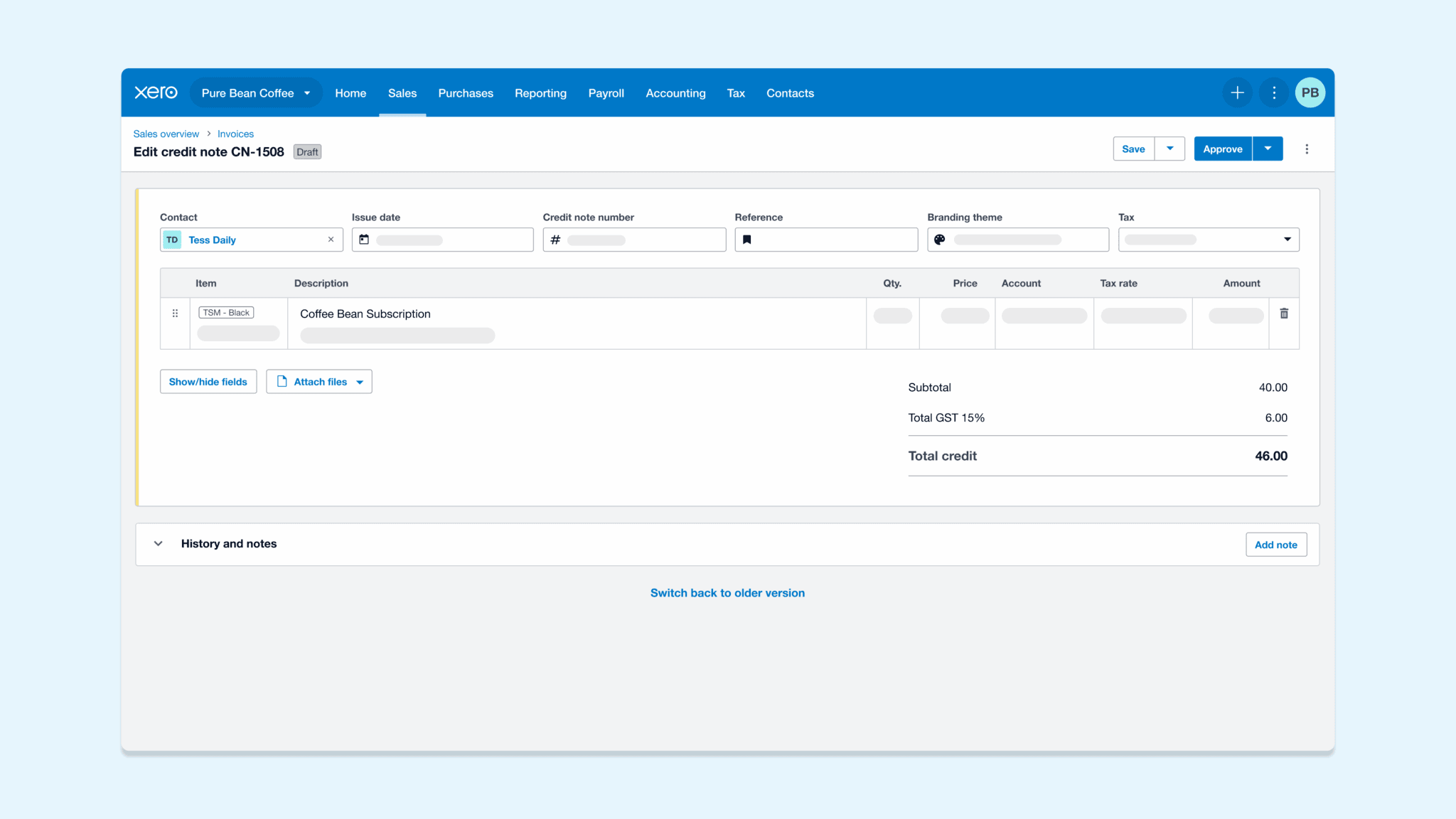This screenshot has width=1456, height=819.
Task: Navigate to the Purchases menu
Action: (x=466, y=93)
